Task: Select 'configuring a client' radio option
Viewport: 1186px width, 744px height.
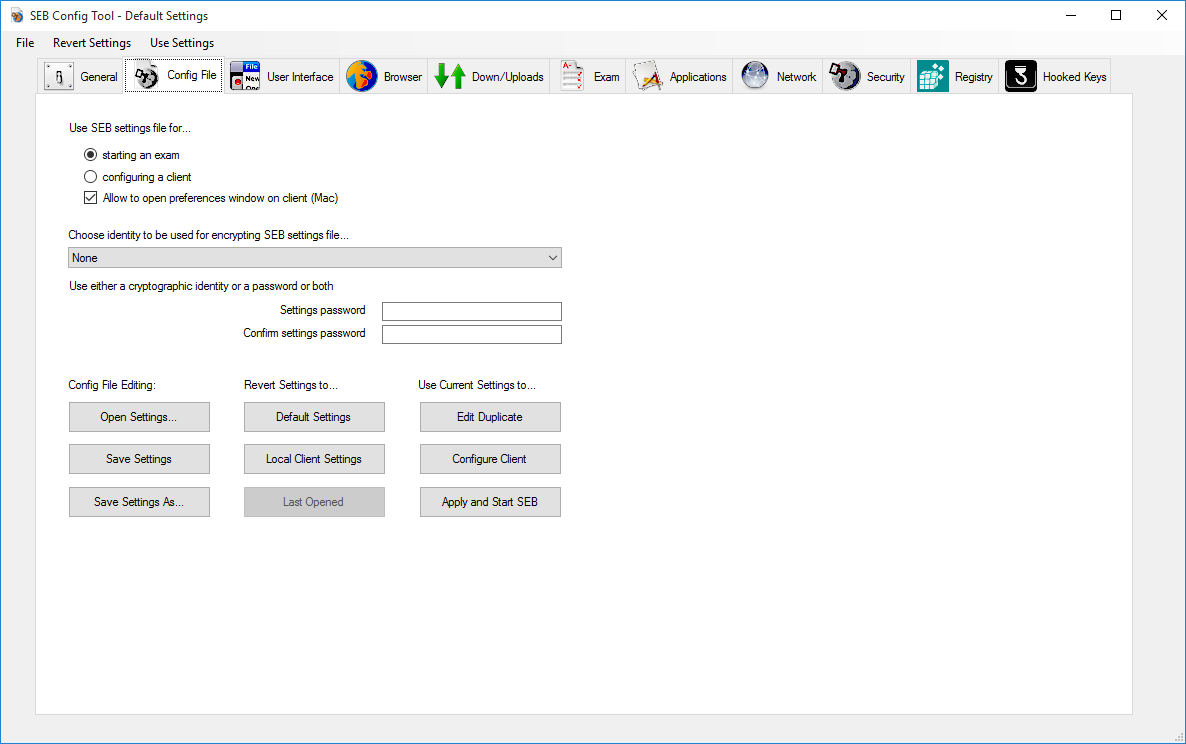Action: pos(91,177)
